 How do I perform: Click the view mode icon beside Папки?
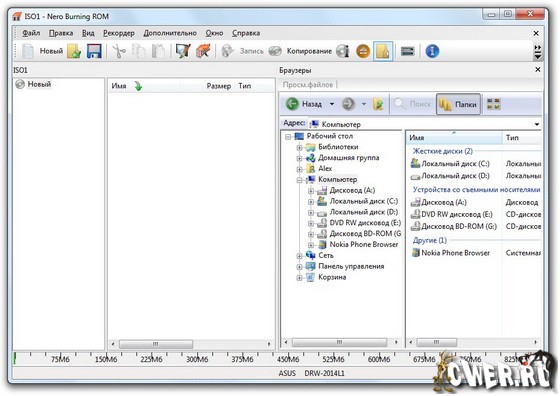494,104
